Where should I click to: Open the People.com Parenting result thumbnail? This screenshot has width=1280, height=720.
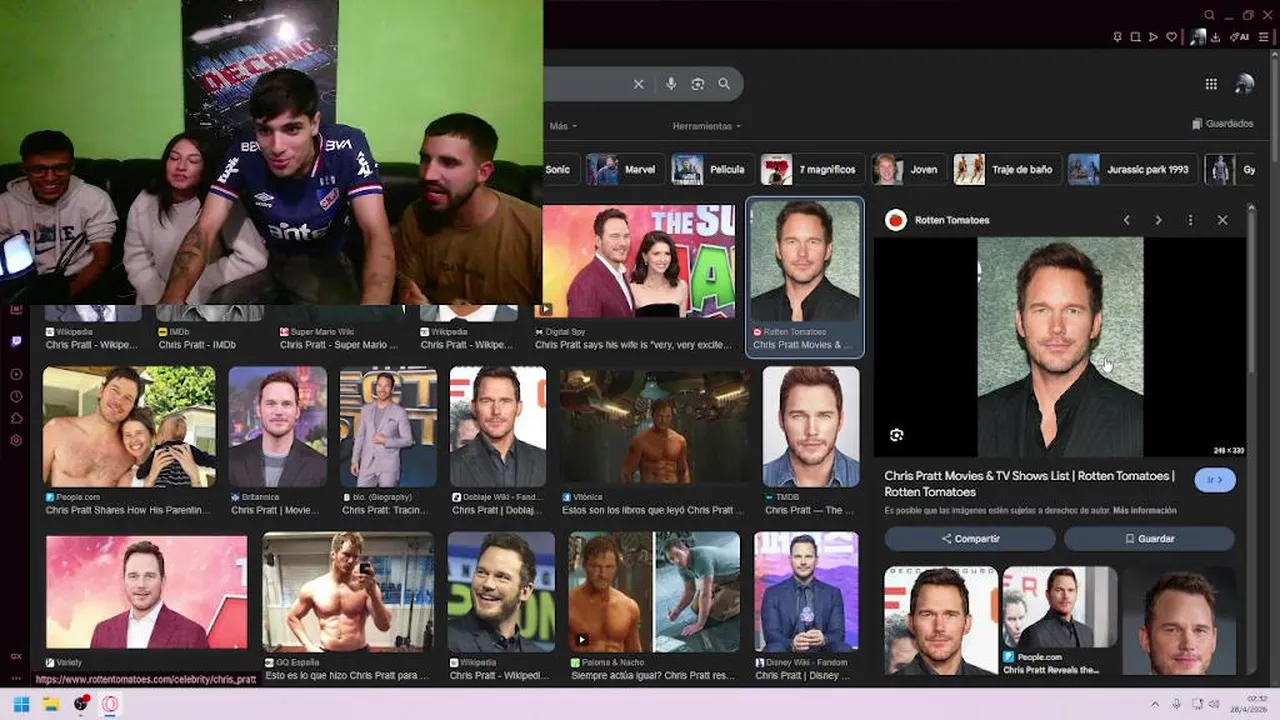(x=128, y=426)
